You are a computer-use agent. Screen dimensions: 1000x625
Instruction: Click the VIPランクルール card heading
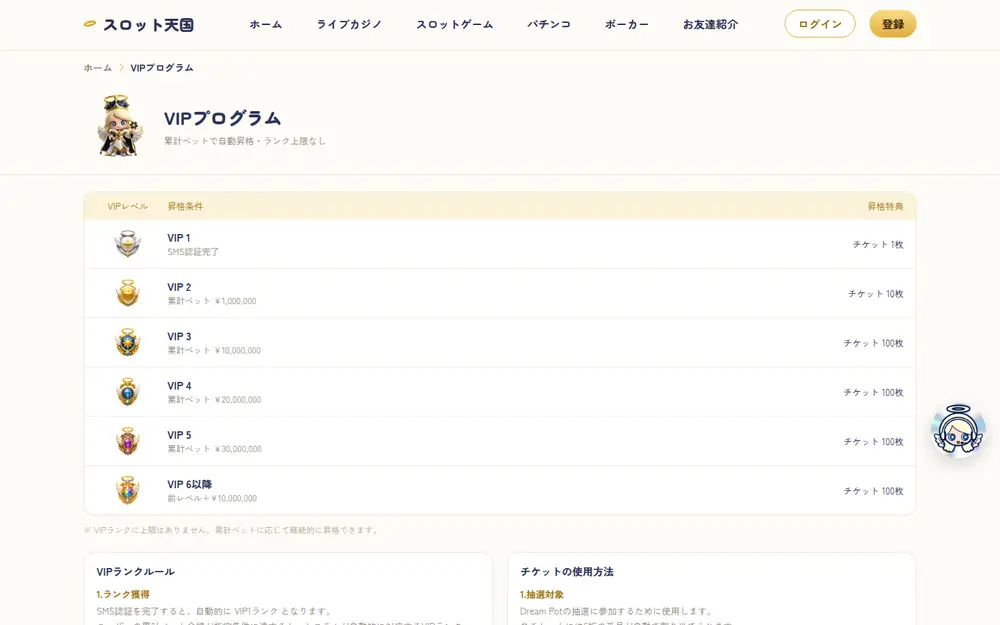(135, 571)
